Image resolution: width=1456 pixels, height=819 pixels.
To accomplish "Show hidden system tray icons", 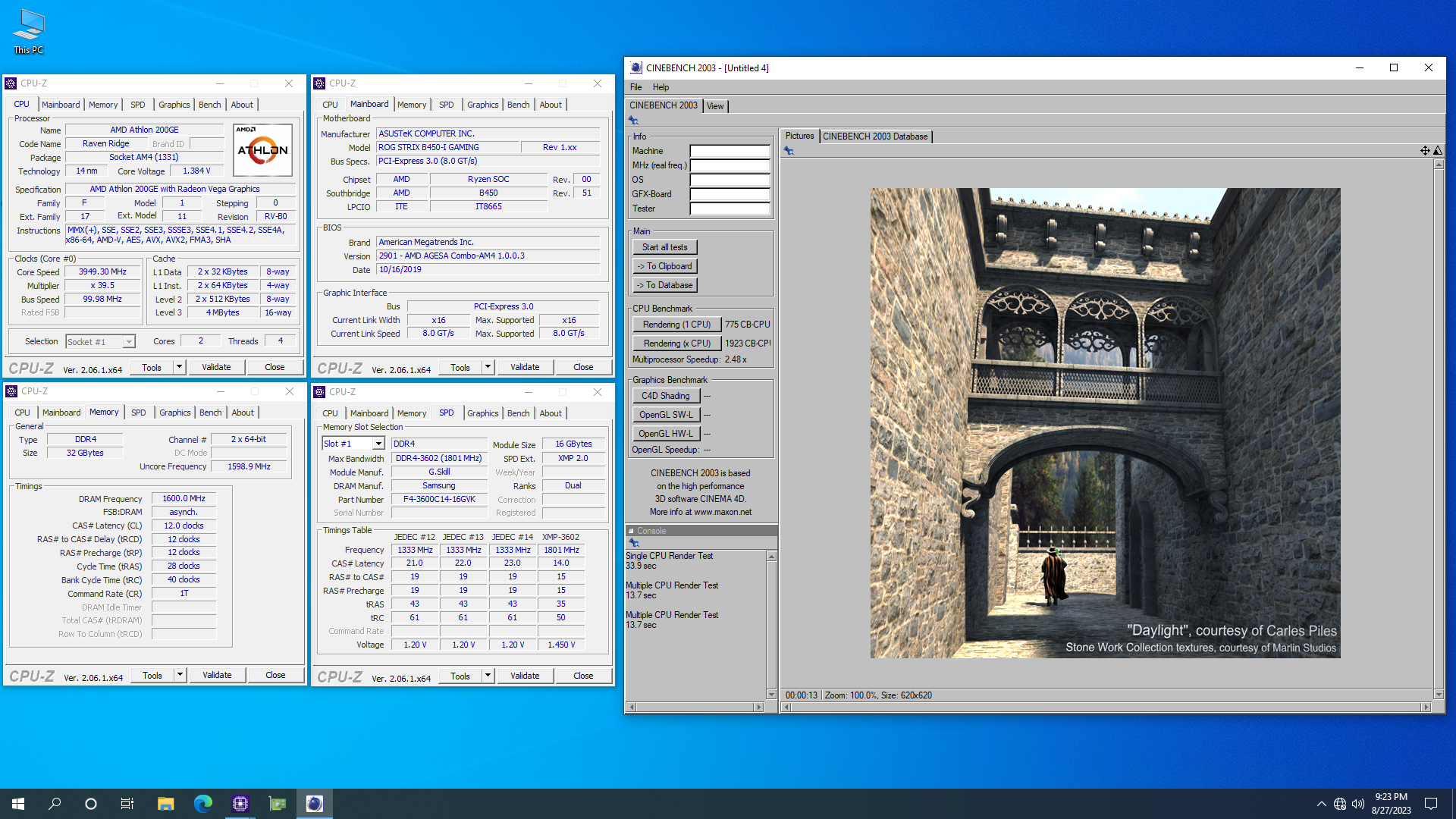I will [1322, 804].
